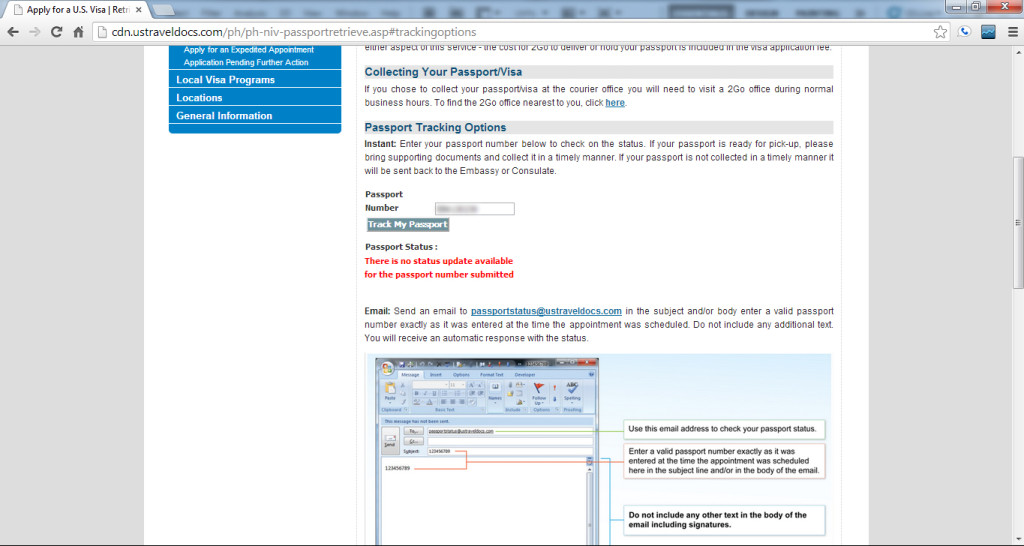Open a new browser tab
Image resolution: width=1024 pixels, height=546 pixels.
point(163,10)
